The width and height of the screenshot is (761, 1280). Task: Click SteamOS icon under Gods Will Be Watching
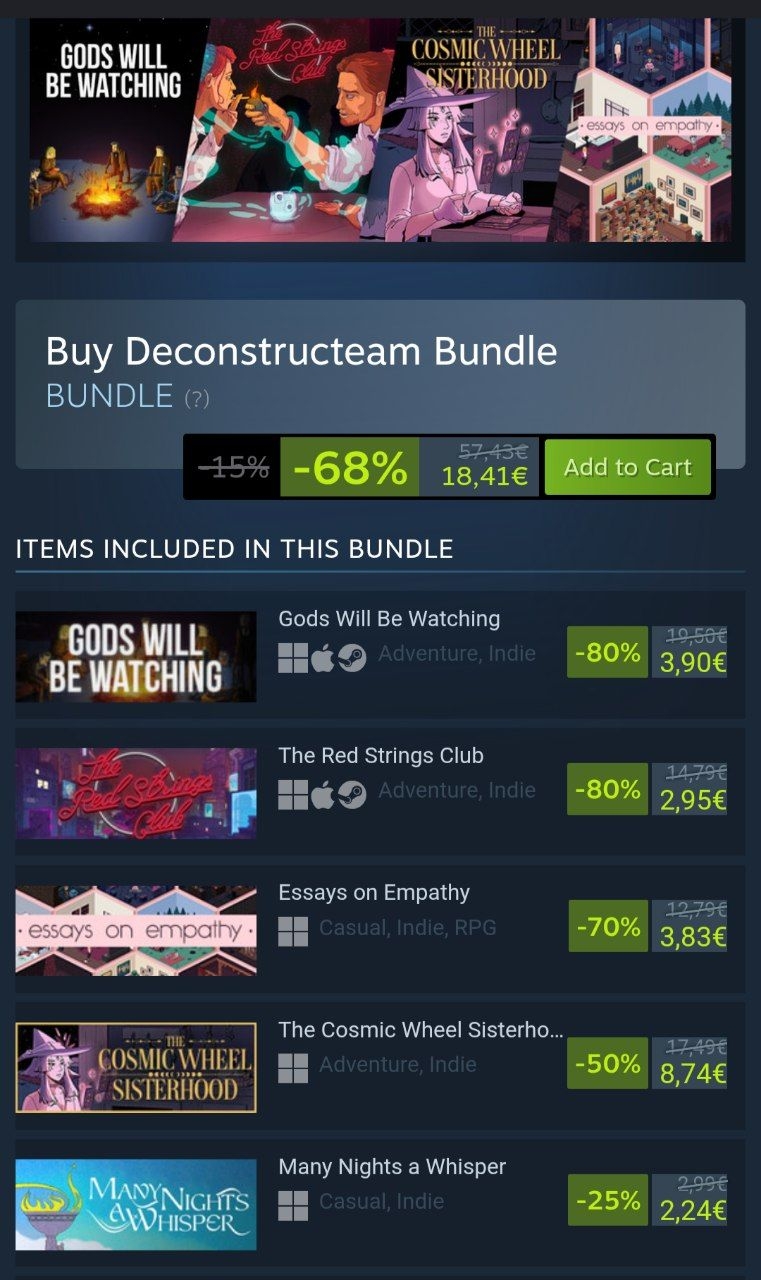point(352,658)
